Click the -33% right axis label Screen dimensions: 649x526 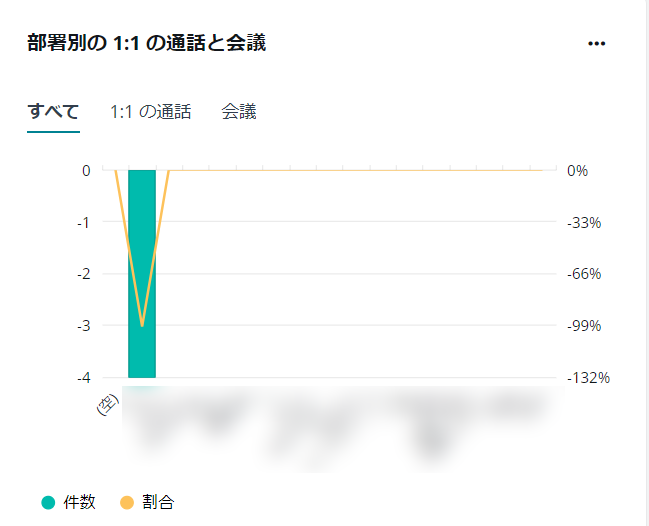tap(584, 223)
